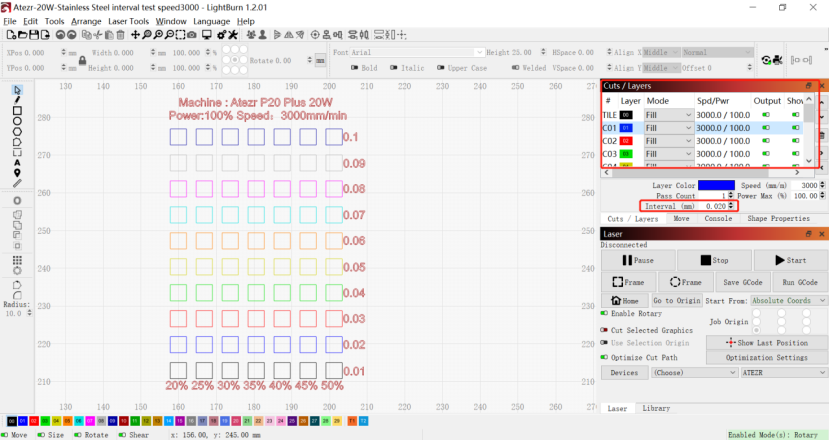Toggle Cut Selected Graphics switch
This screenshot has height=440, width=830.
click(604, 330)
